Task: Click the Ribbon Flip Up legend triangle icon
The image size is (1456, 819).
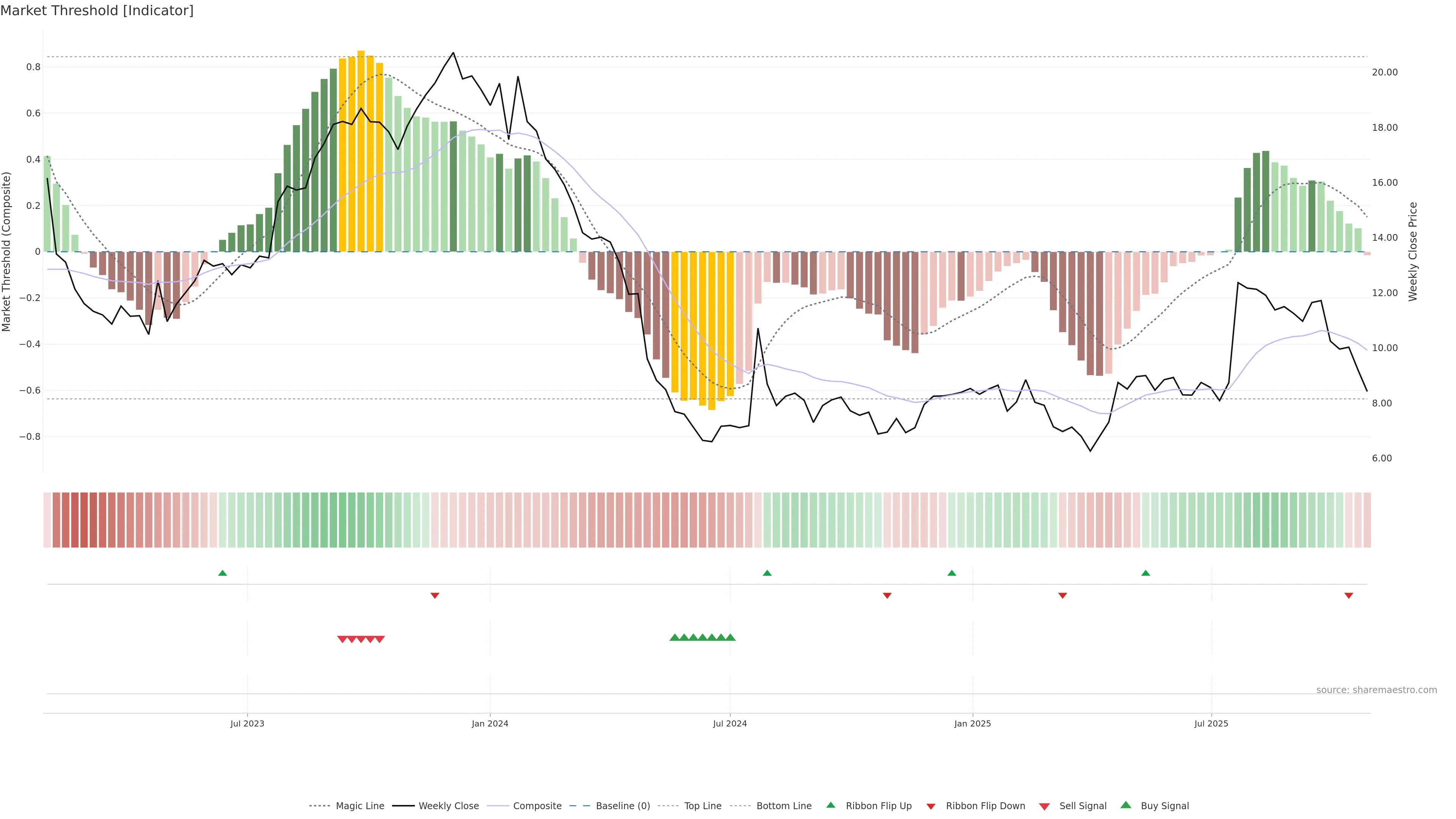Action: click(830, 805)
